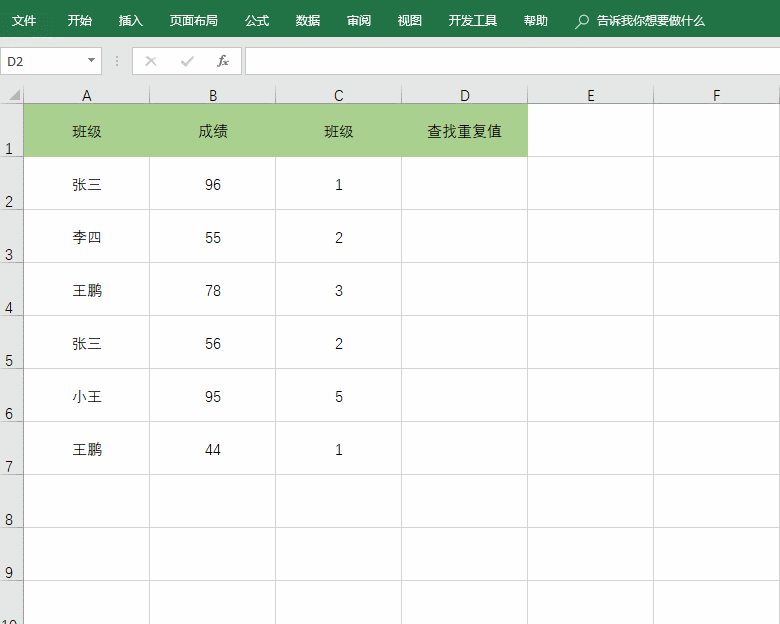Expand the Name Box dropdown arrow
The width and height of the screenshot is (780, 624).
(91, 61)
